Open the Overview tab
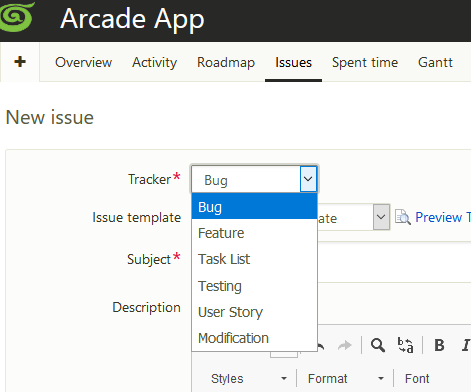 [83, 62]
